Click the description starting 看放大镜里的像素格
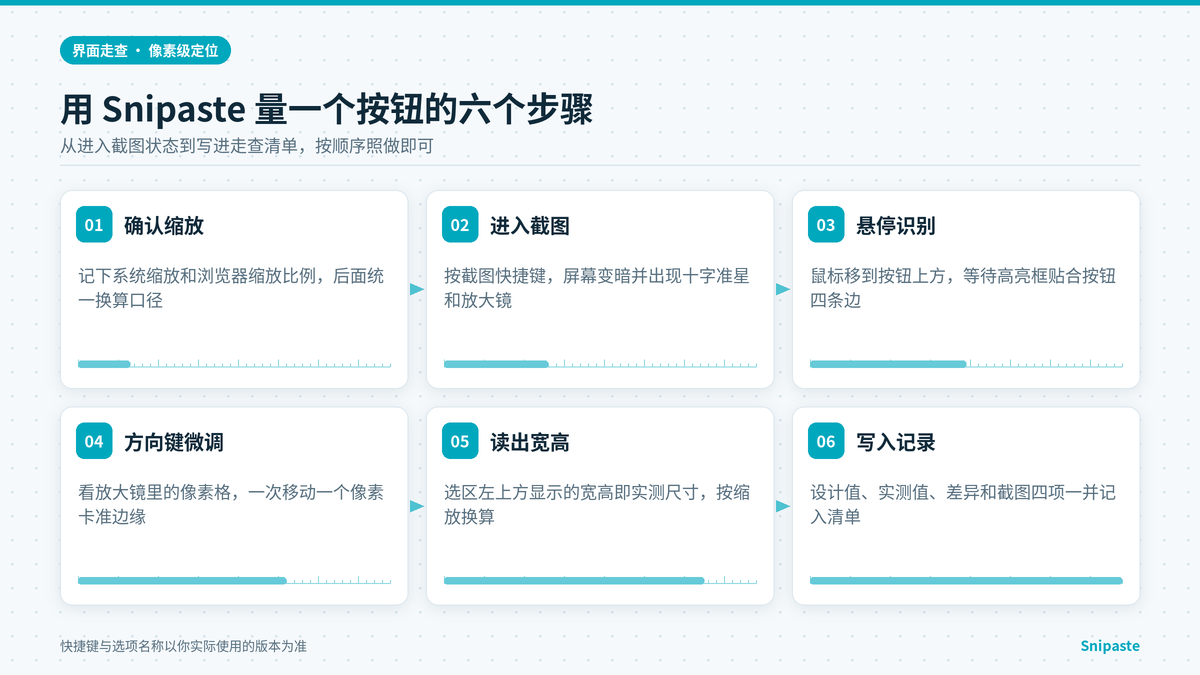This screenshot has height=675, width=1200. (x=231, y=504)
